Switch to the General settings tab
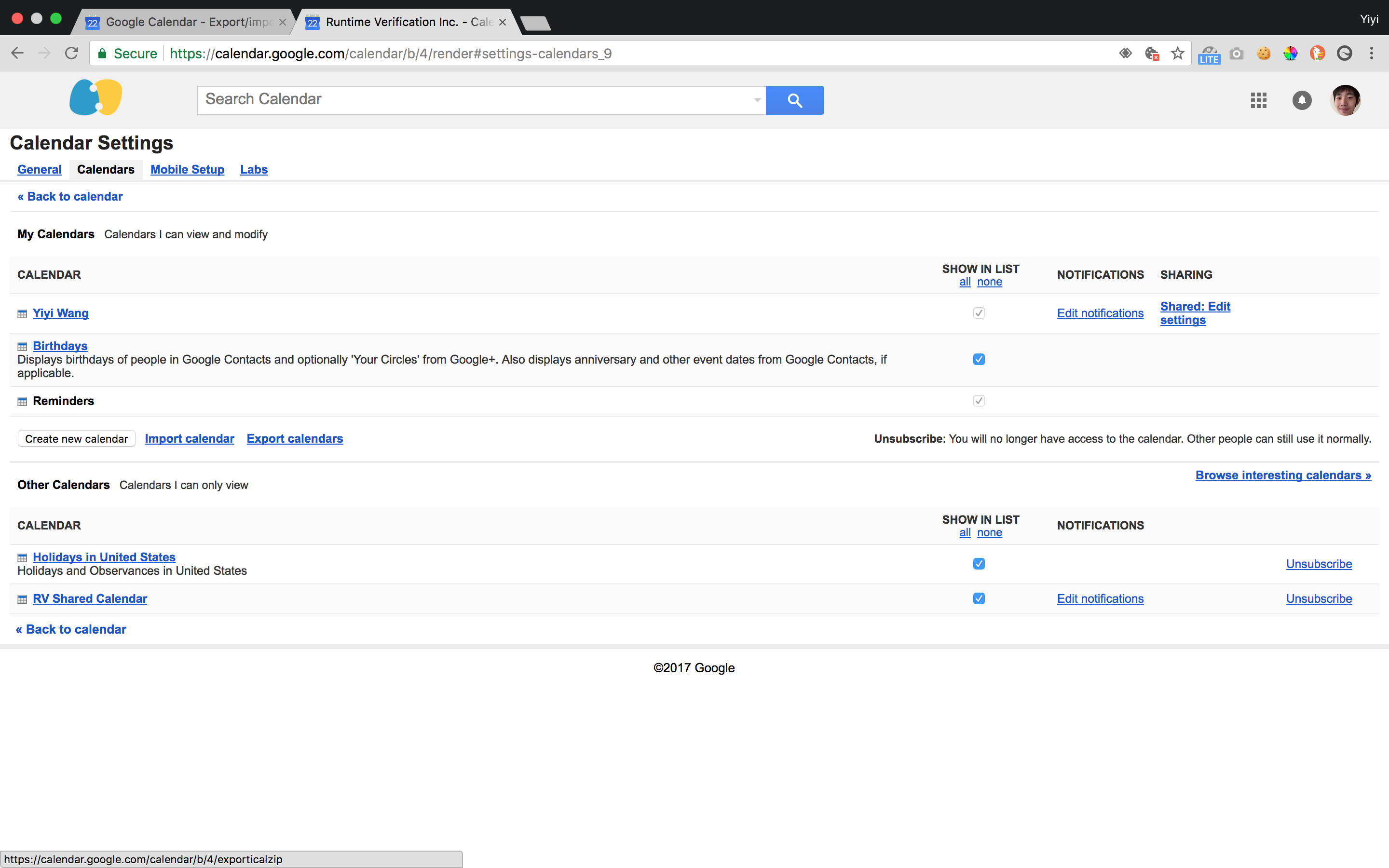This screenshot has height=868, width=1389. click(x=39, y=169)
